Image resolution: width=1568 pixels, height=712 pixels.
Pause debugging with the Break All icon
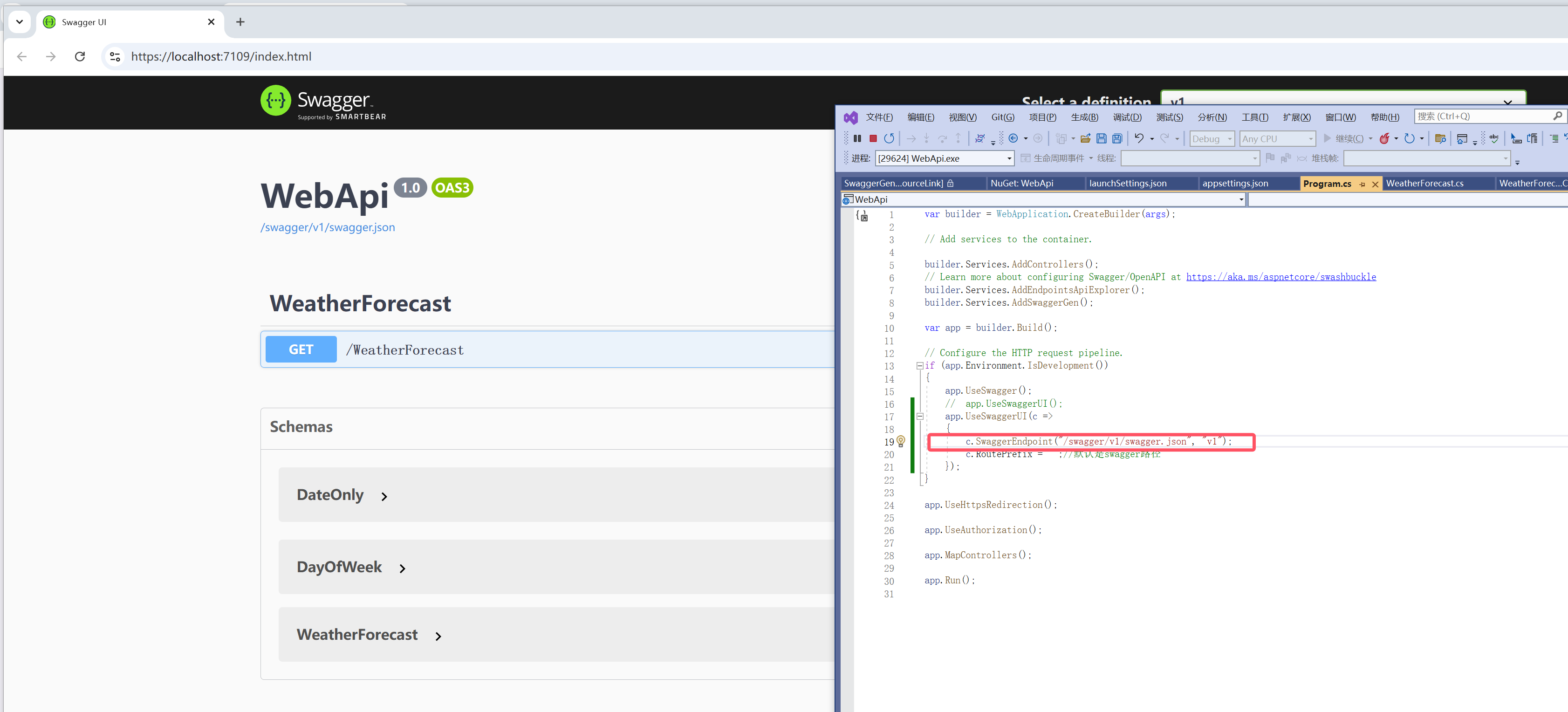(857, 139)
